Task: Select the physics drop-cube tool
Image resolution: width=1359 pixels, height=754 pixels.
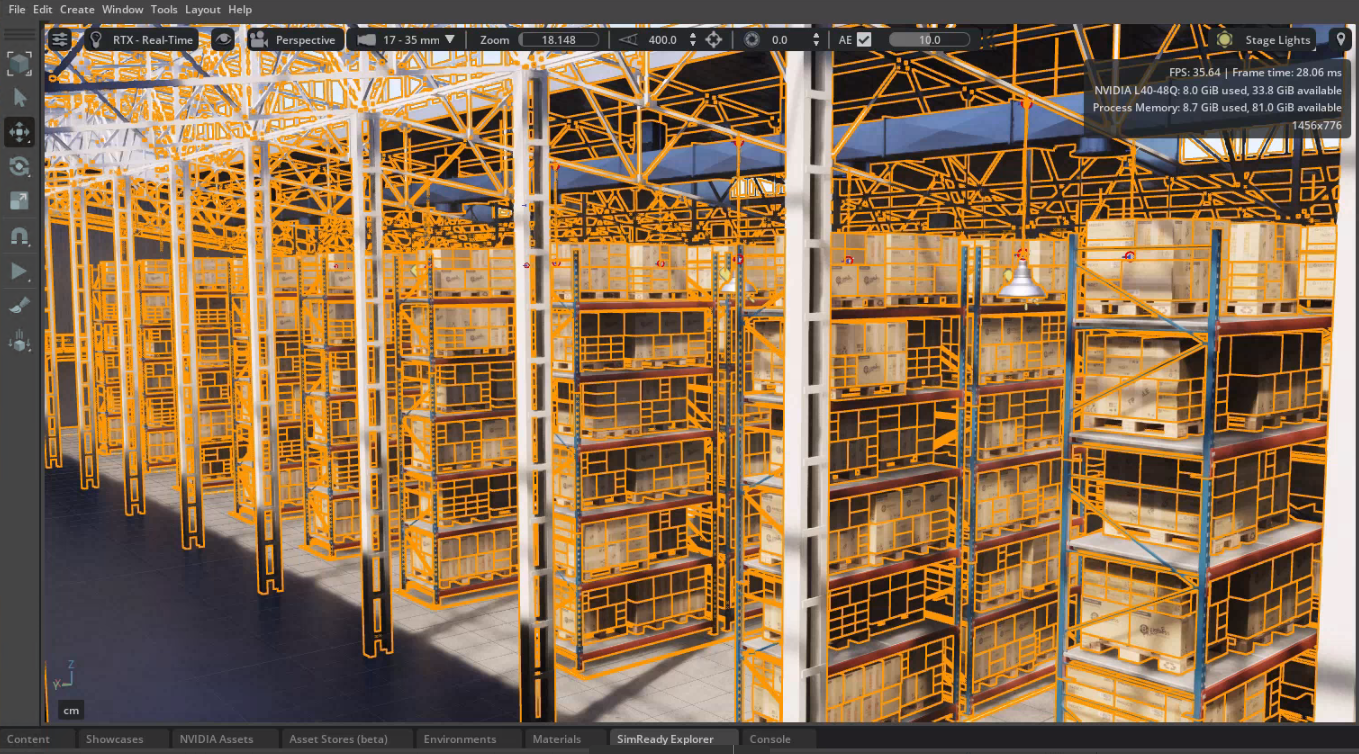Action: pyautogui.click(x=19, y=341)
